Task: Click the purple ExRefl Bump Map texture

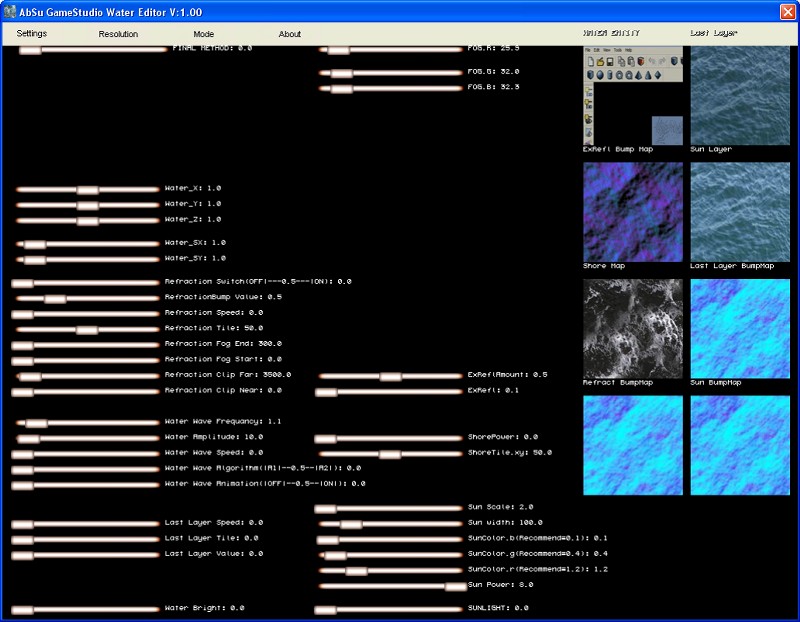Action: point(632,211)
